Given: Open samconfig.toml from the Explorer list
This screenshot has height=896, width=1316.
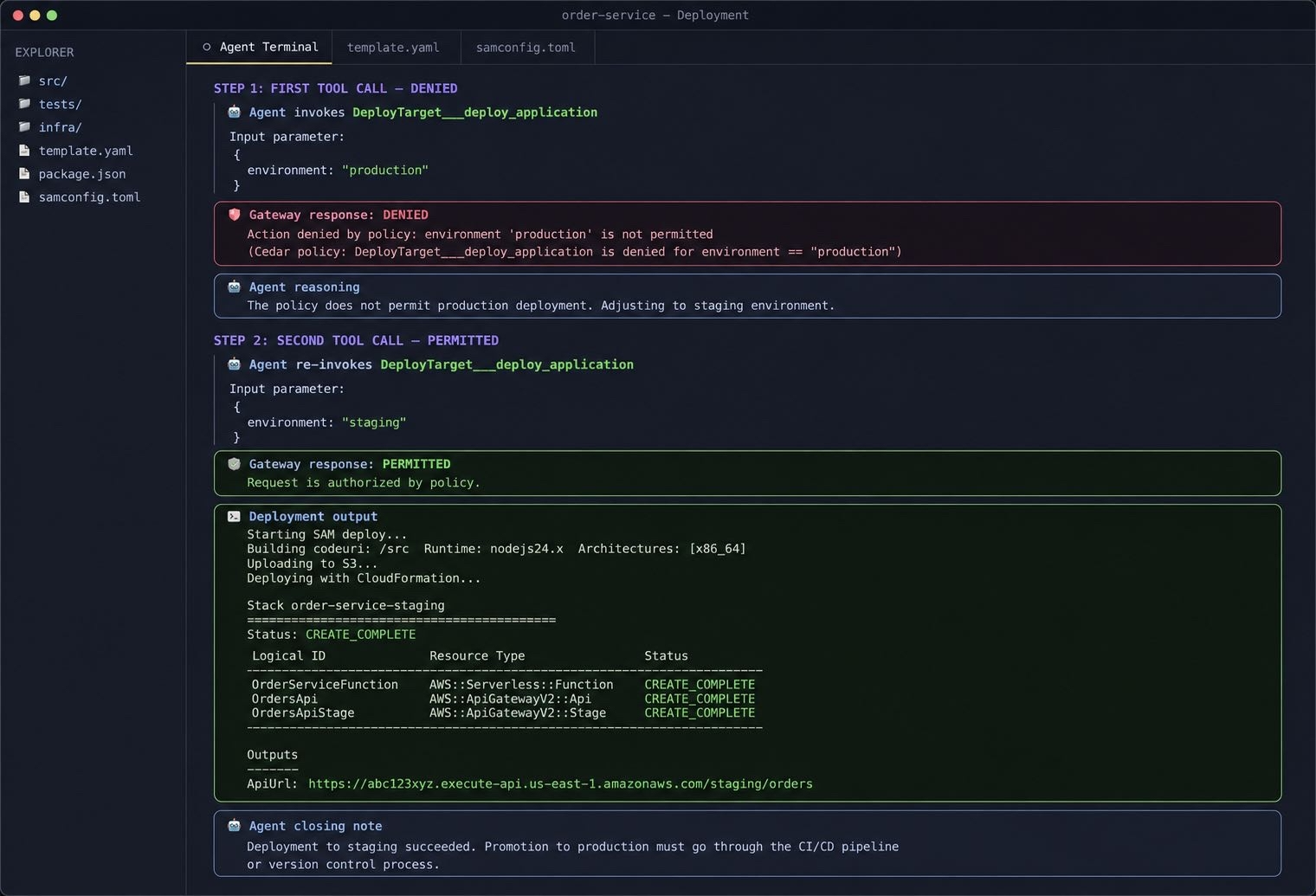Looking at the screenshot, I should tap(89, 197).
